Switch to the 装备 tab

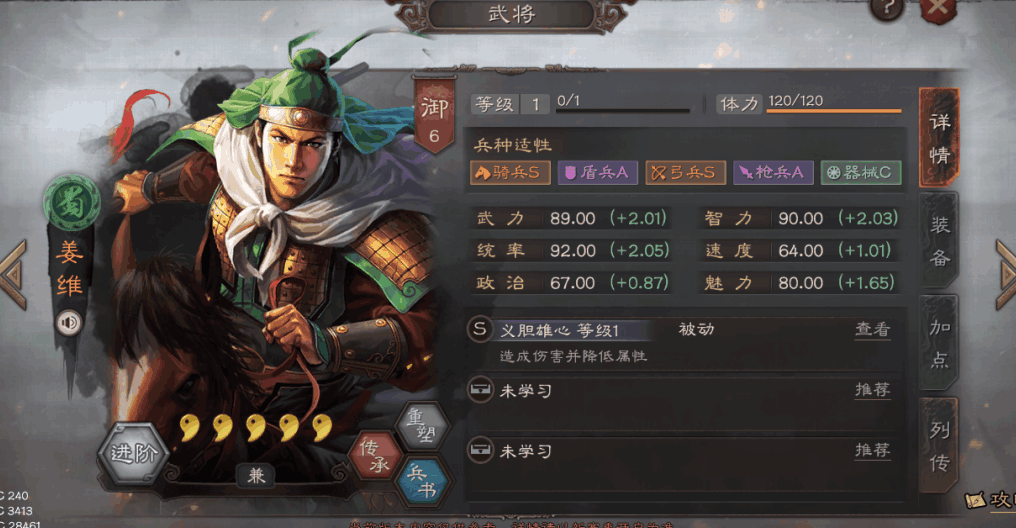(939, 241)
